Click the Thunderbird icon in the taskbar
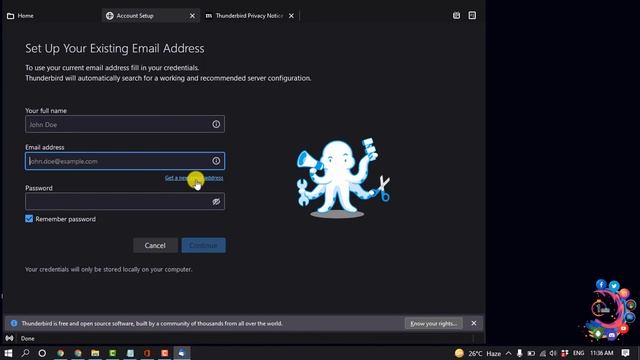The image size is (640, 360). [x=182, y=353]
